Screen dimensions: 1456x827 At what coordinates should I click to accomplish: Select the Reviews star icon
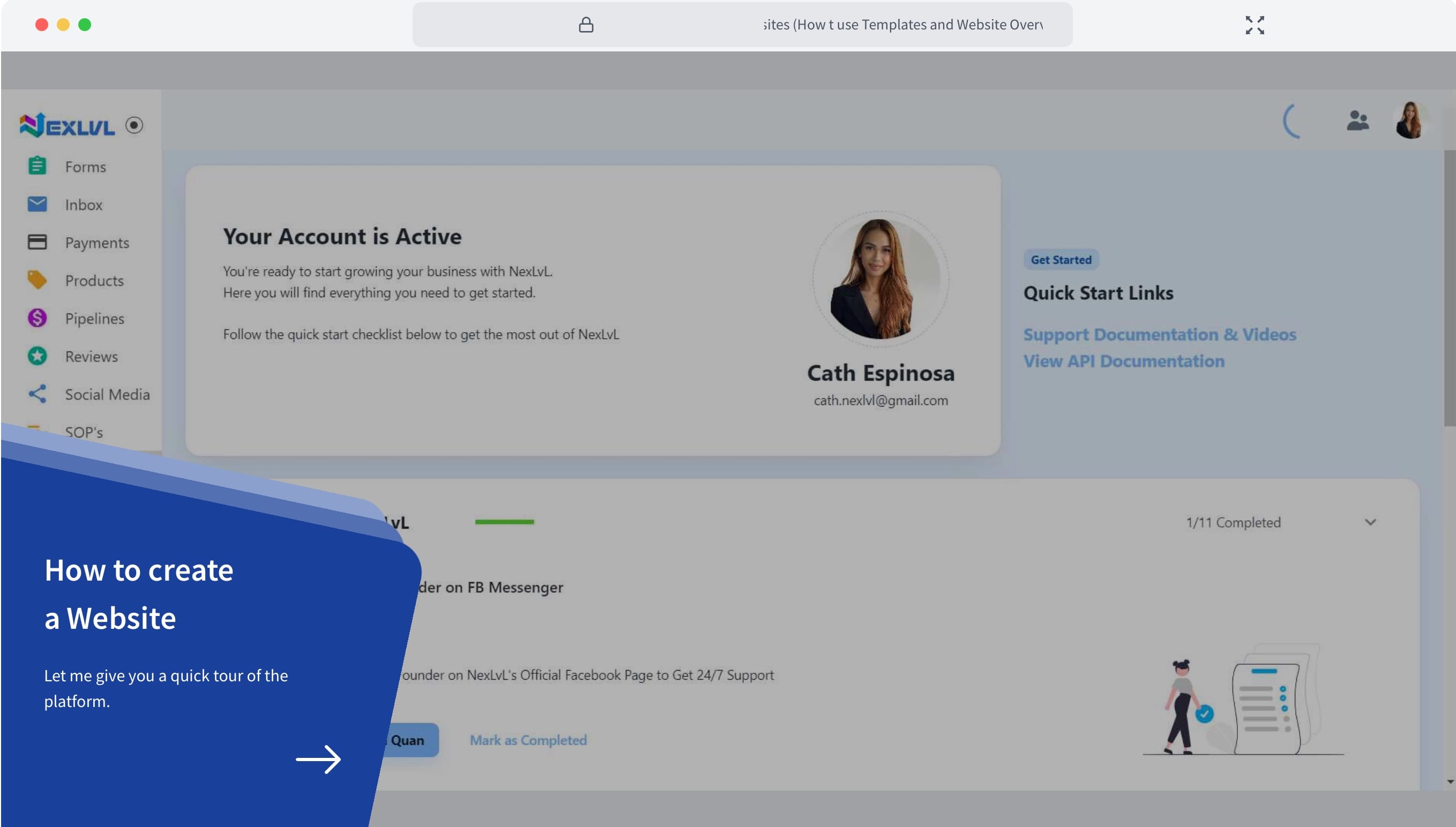pos(36,356)
